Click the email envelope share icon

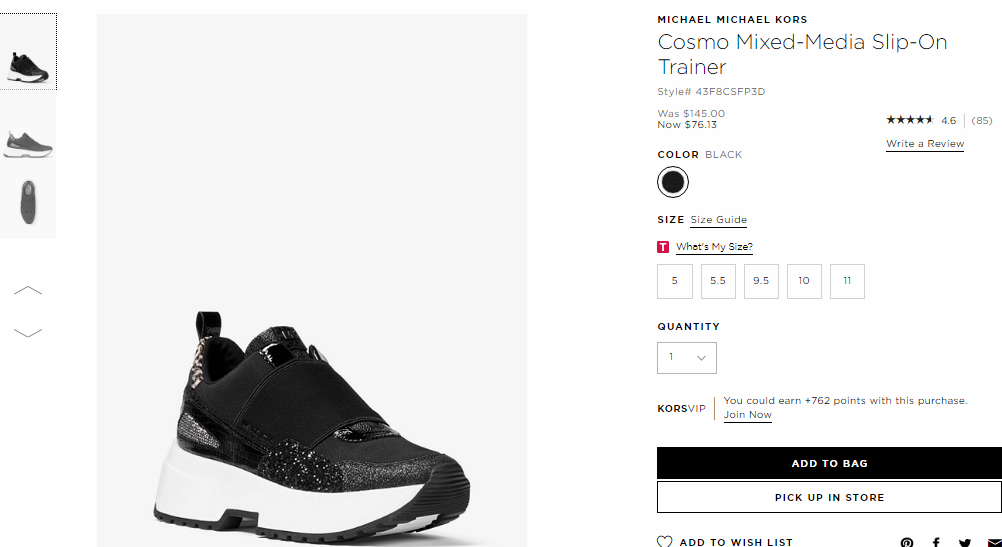coord(994,543)
